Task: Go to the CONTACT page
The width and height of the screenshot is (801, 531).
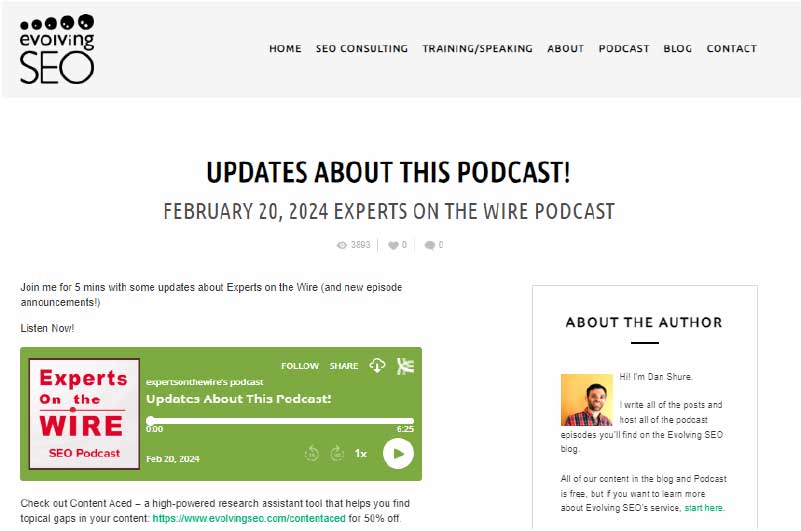Action: 732,49
